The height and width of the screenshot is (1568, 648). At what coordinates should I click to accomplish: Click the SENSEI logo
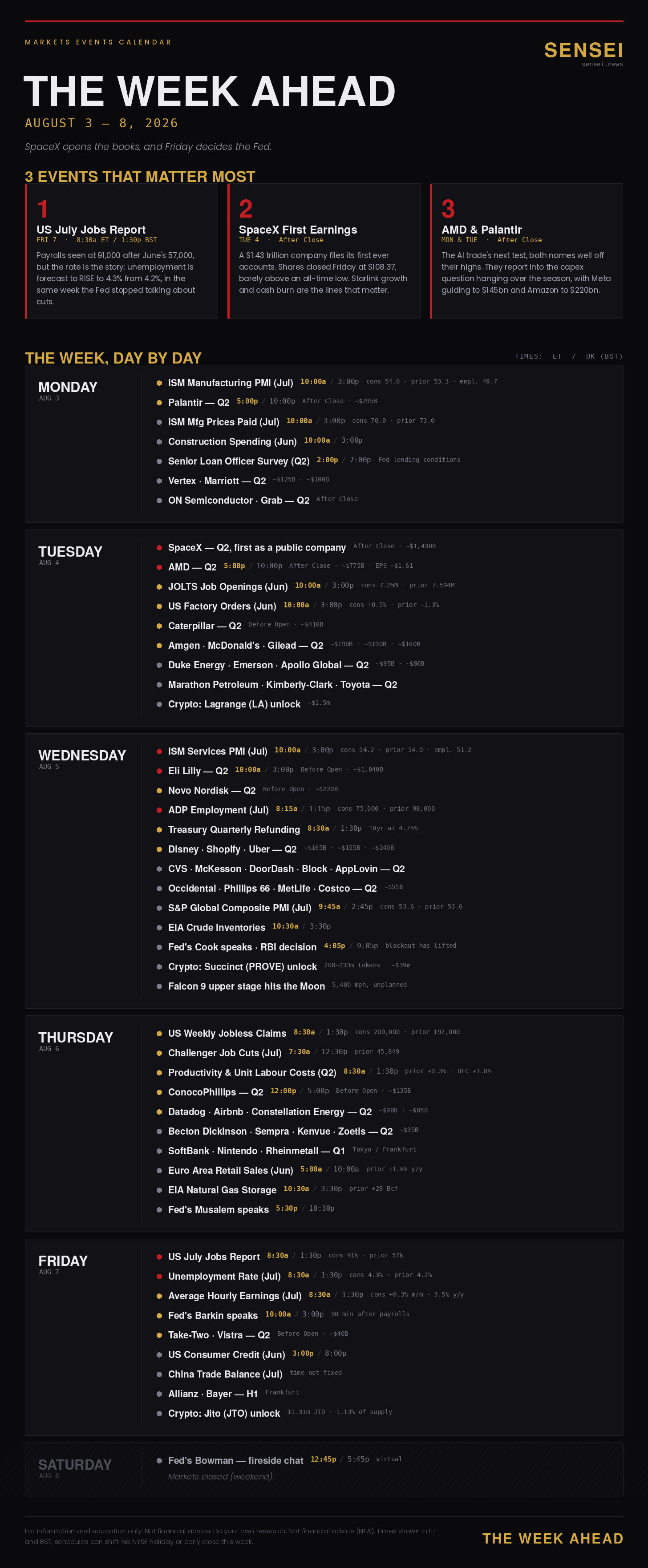(583, 50)
